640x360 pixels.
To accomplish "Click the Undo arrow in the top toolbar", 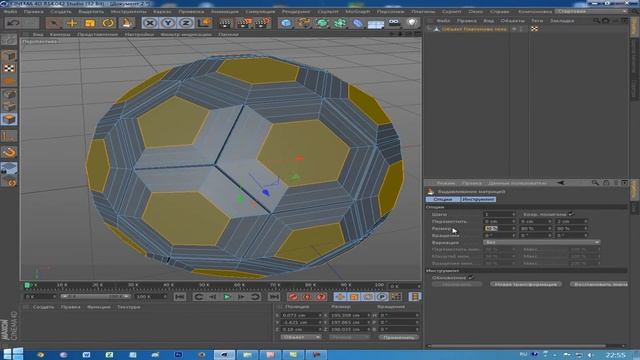I will (13, 23).
